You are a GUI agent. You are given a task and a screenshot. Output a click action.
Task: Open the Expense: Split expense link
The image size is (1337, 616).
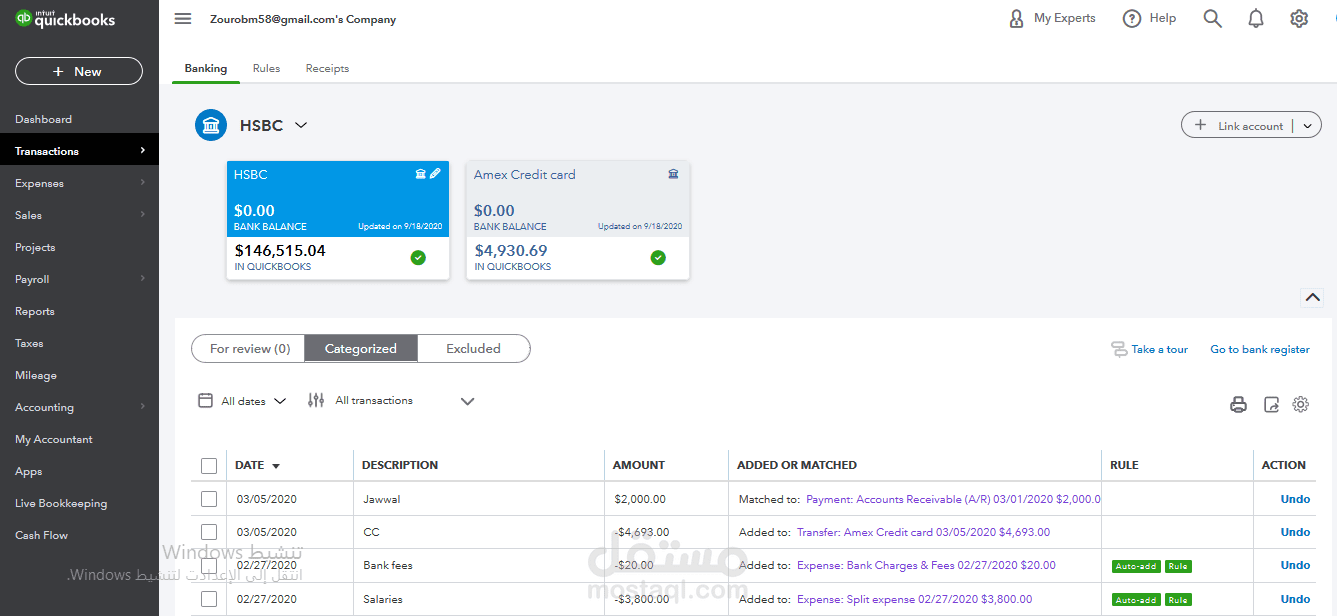pyautogui.click(x=914, y=599)
